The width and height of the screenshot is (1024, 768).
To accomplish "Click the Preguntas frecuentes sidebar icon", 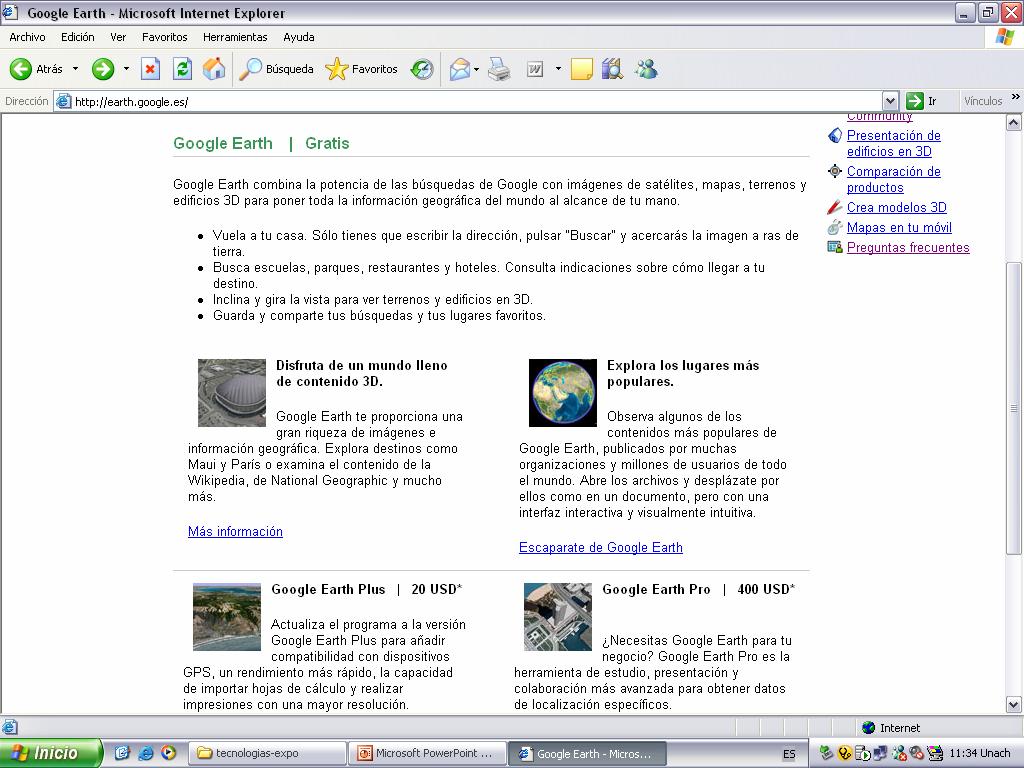I will (835, 247).
